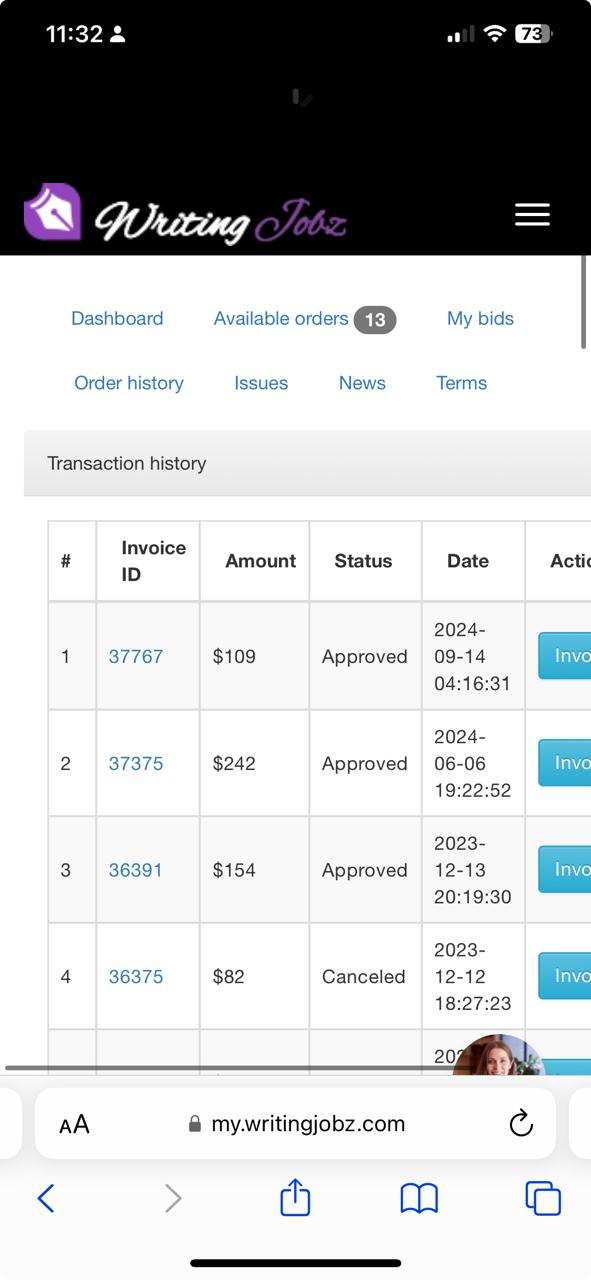Screen dimensions: 591x1280
Task: Show open tabs in Safari
Action: coord(543,1198)
